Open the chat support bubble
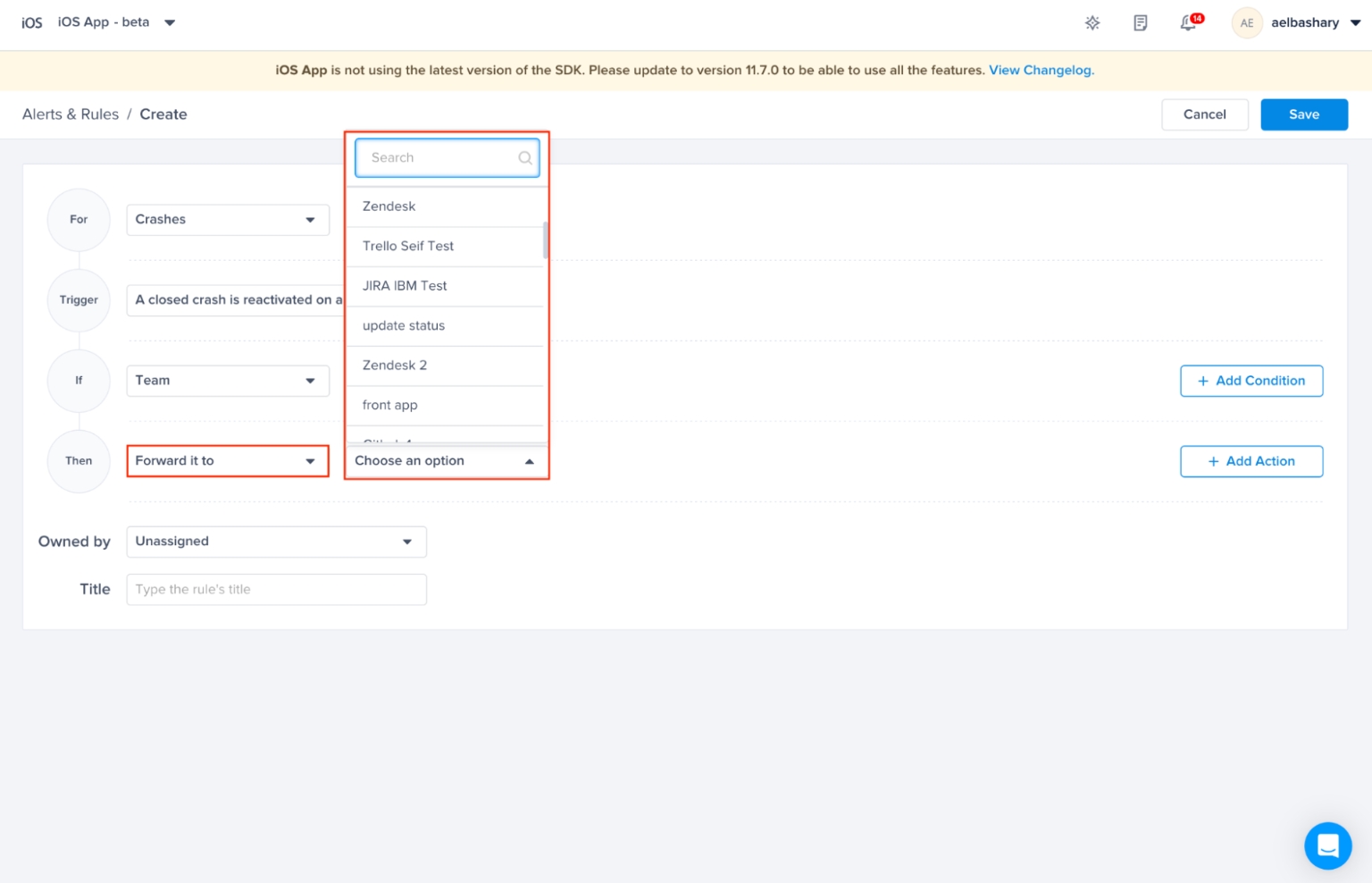 pos(1327,845)
